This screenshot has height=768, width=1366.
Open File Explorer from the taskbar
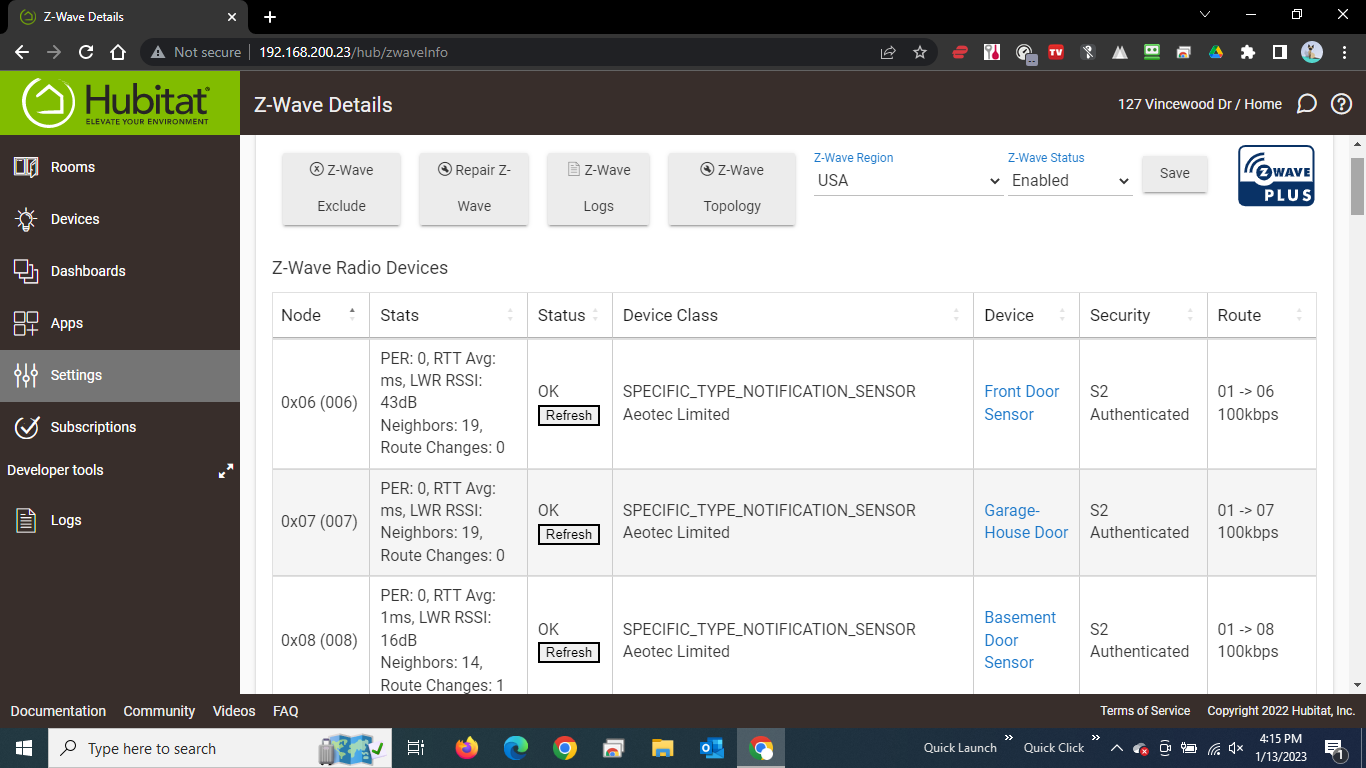(x=662, y=748)
